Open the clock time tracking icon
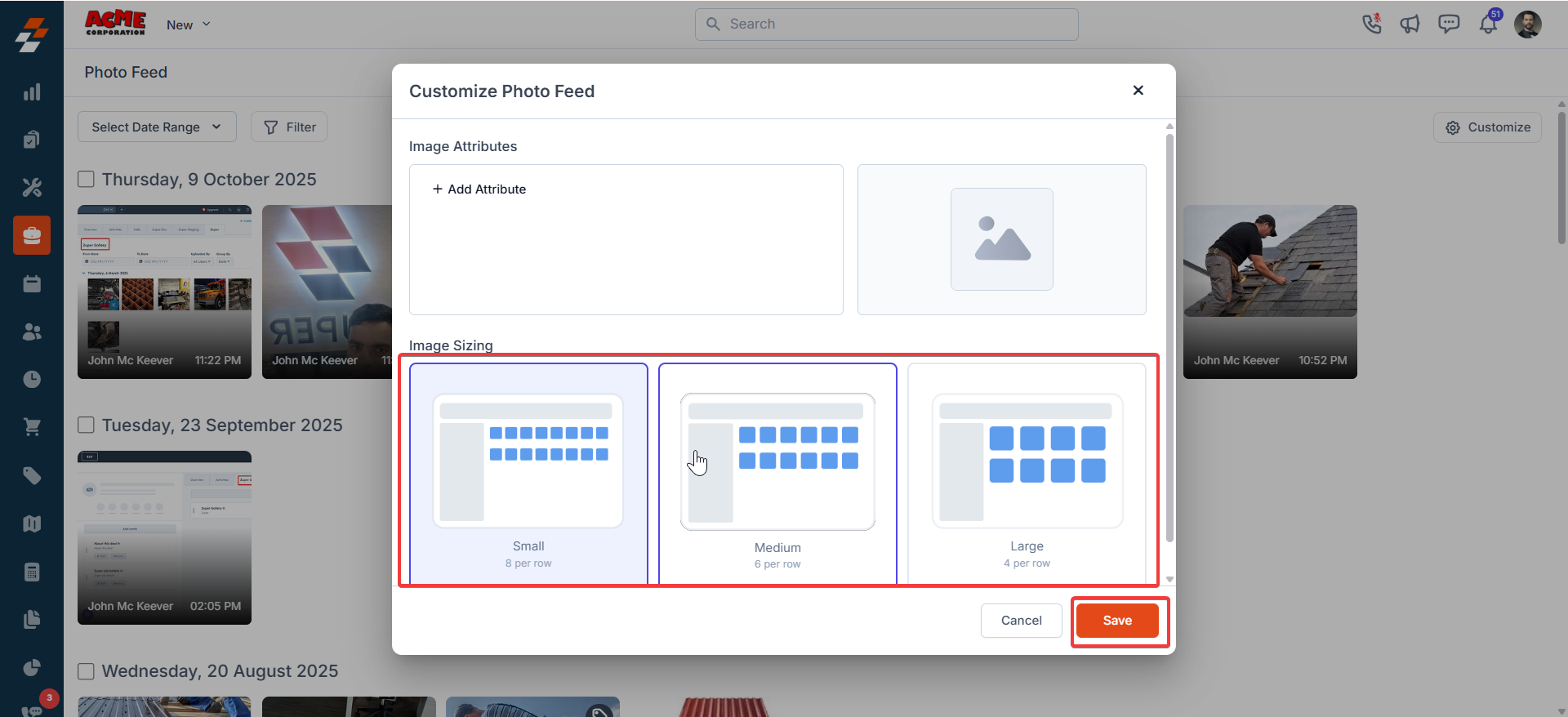This screenshot has height=717, width=1568. tap(32, 379)
